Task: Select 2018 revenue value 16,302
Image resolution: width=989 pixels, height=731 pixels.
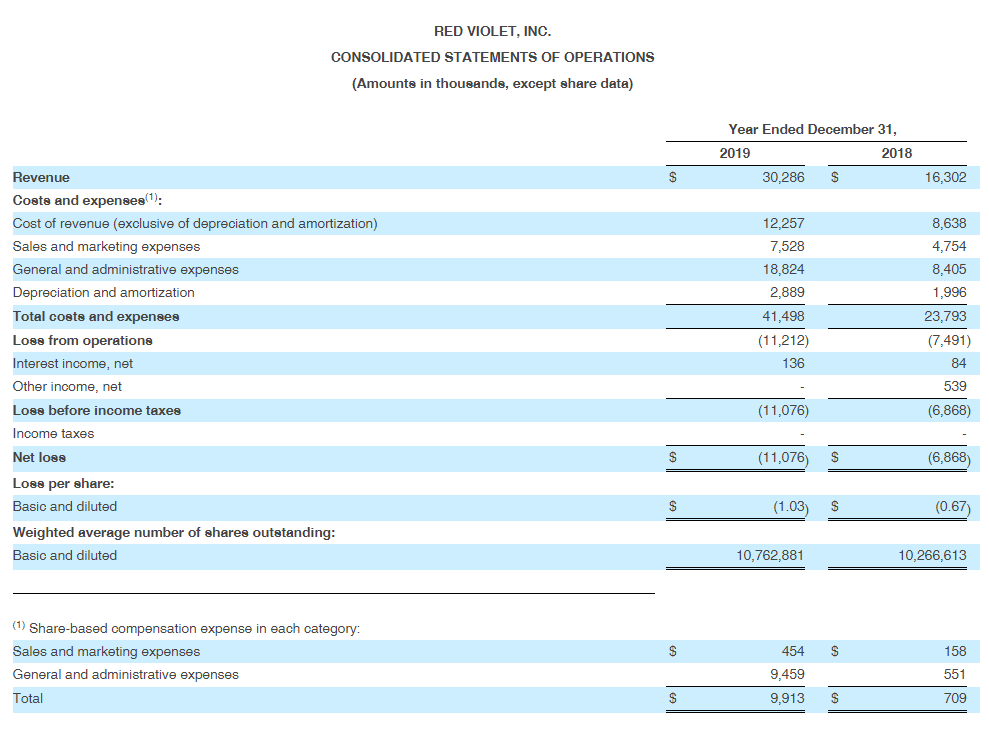Action: coord(945,178)
